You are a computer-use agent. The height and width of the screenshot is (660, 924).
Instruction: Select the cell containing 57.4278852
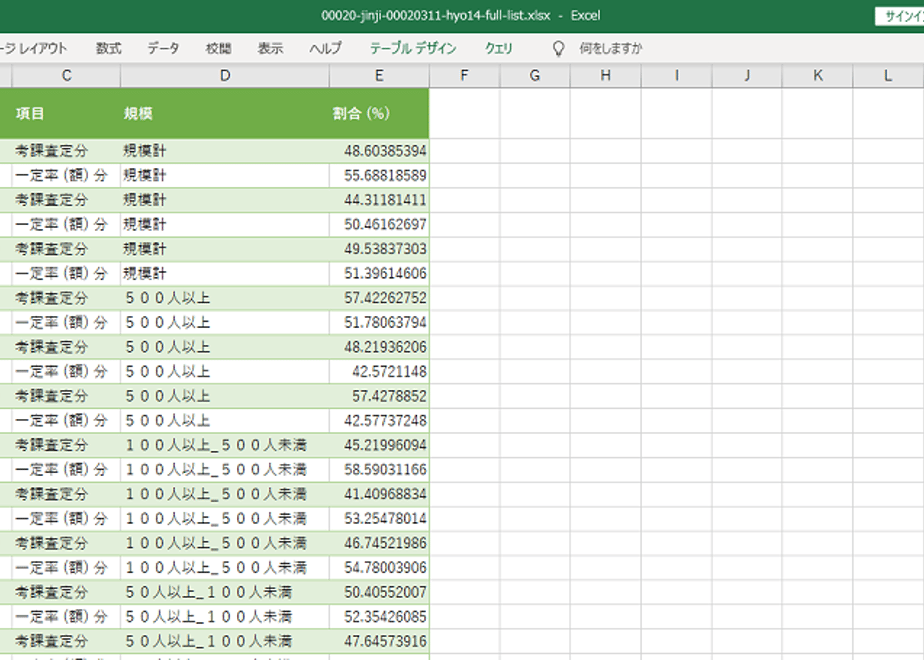(379, 396)
